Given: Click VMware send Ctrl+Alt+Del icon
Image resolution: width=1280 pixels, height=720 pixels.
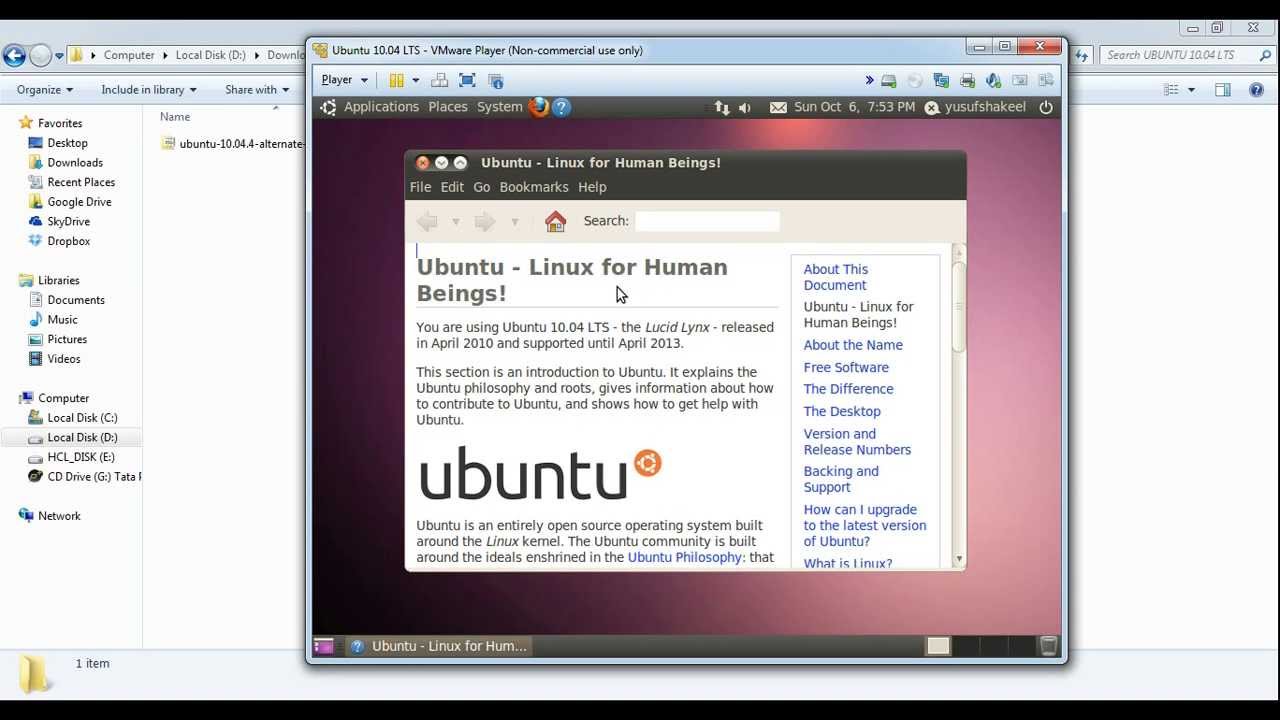Looking at the screenshot, I should click(439, 80).
